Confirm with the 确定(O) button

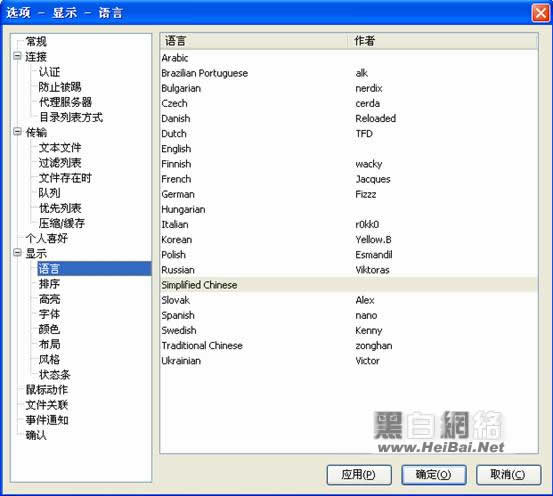click(x=434, y=474)
